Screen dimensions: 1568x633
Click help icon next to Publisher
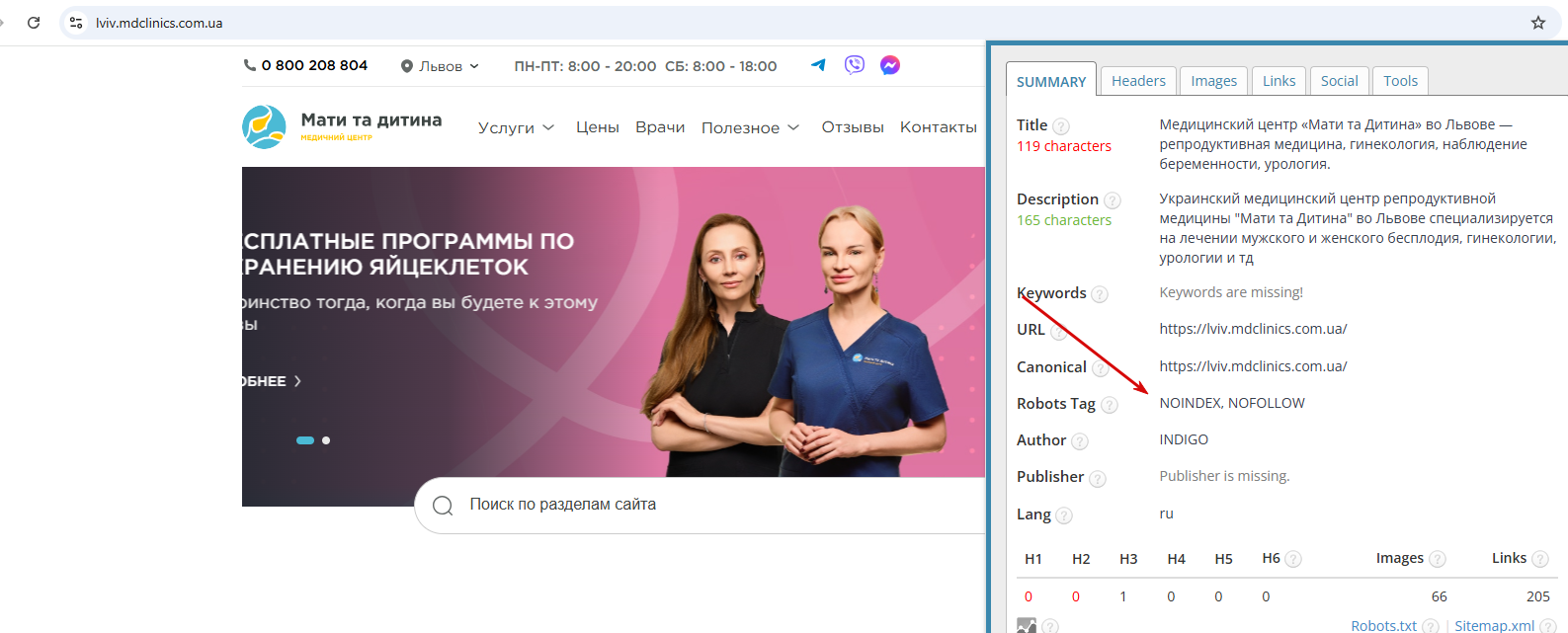[x=1098, y=478]
